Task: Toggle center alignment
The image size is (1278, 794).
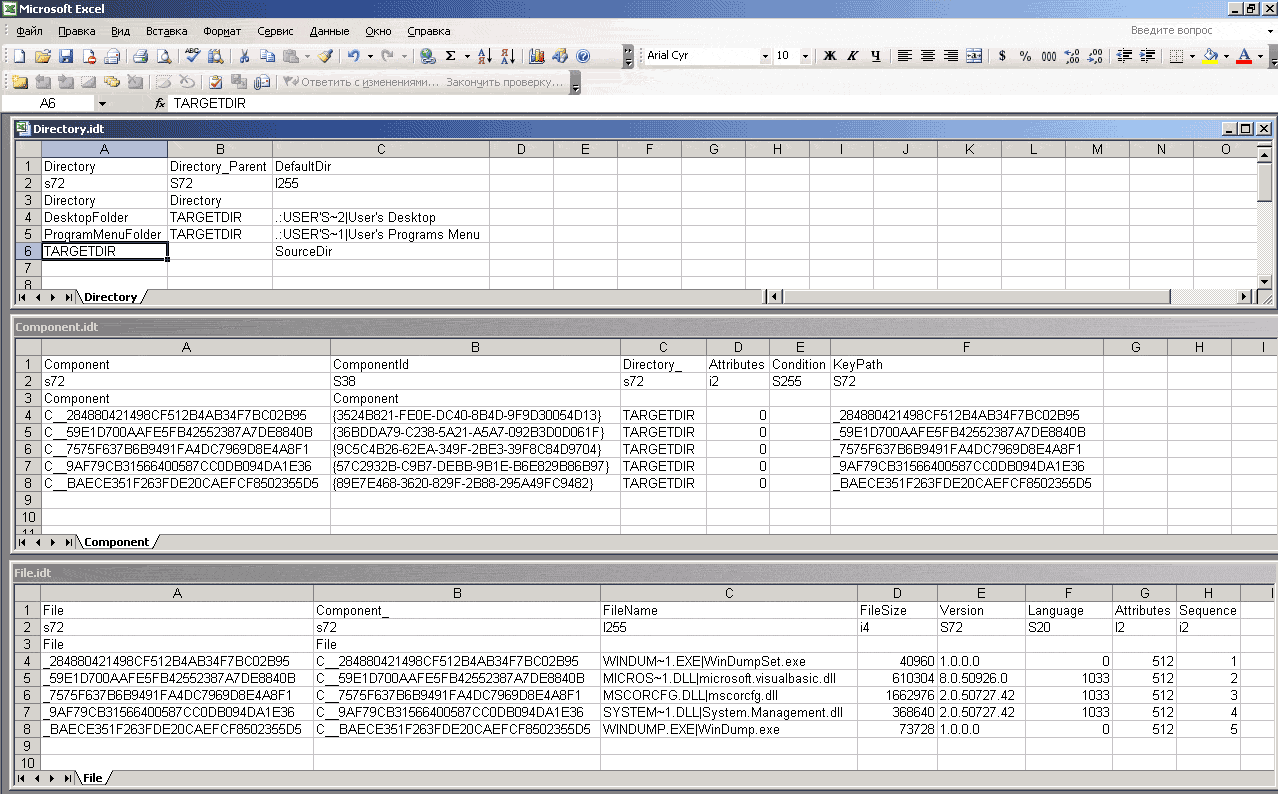Action: tap(927, 56)
